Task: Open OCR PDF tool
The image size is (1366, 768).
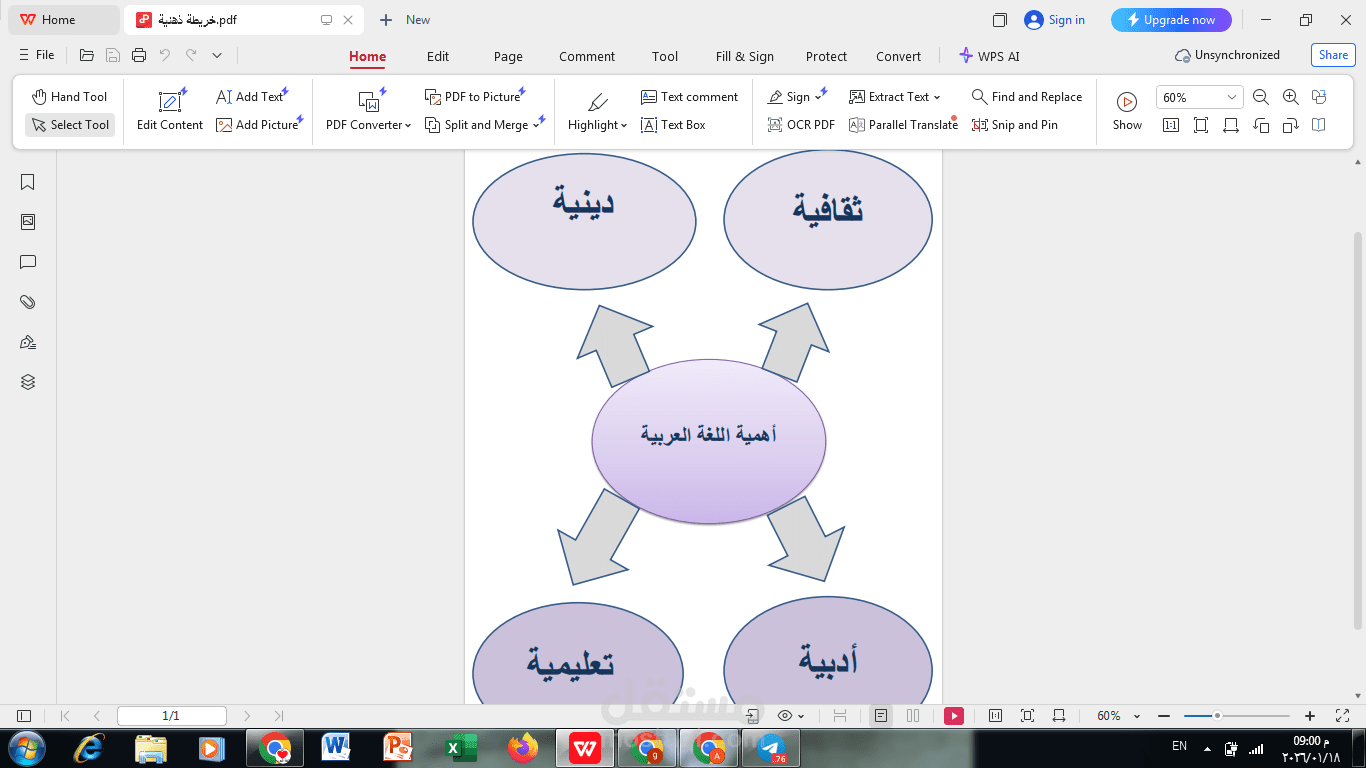Action: tap(800, 124)
